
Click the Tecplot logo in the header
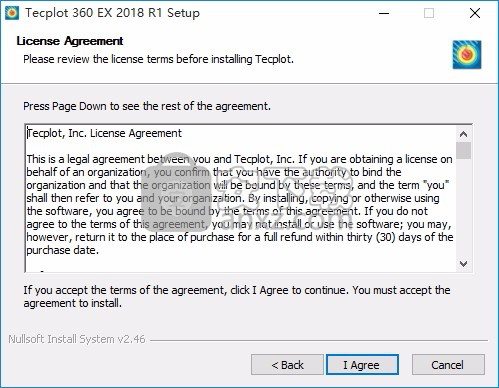pos(467,55)
